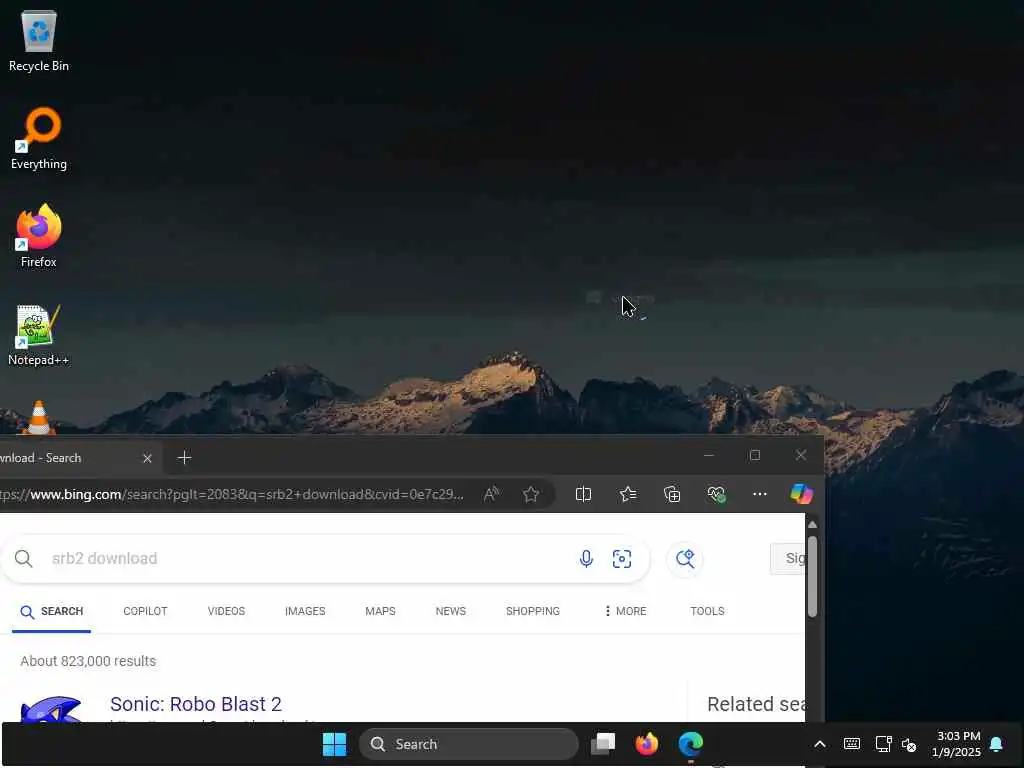1024x768 pixels.
Task: Open the touch keyboard tray icon
Action: pos(852,744)
